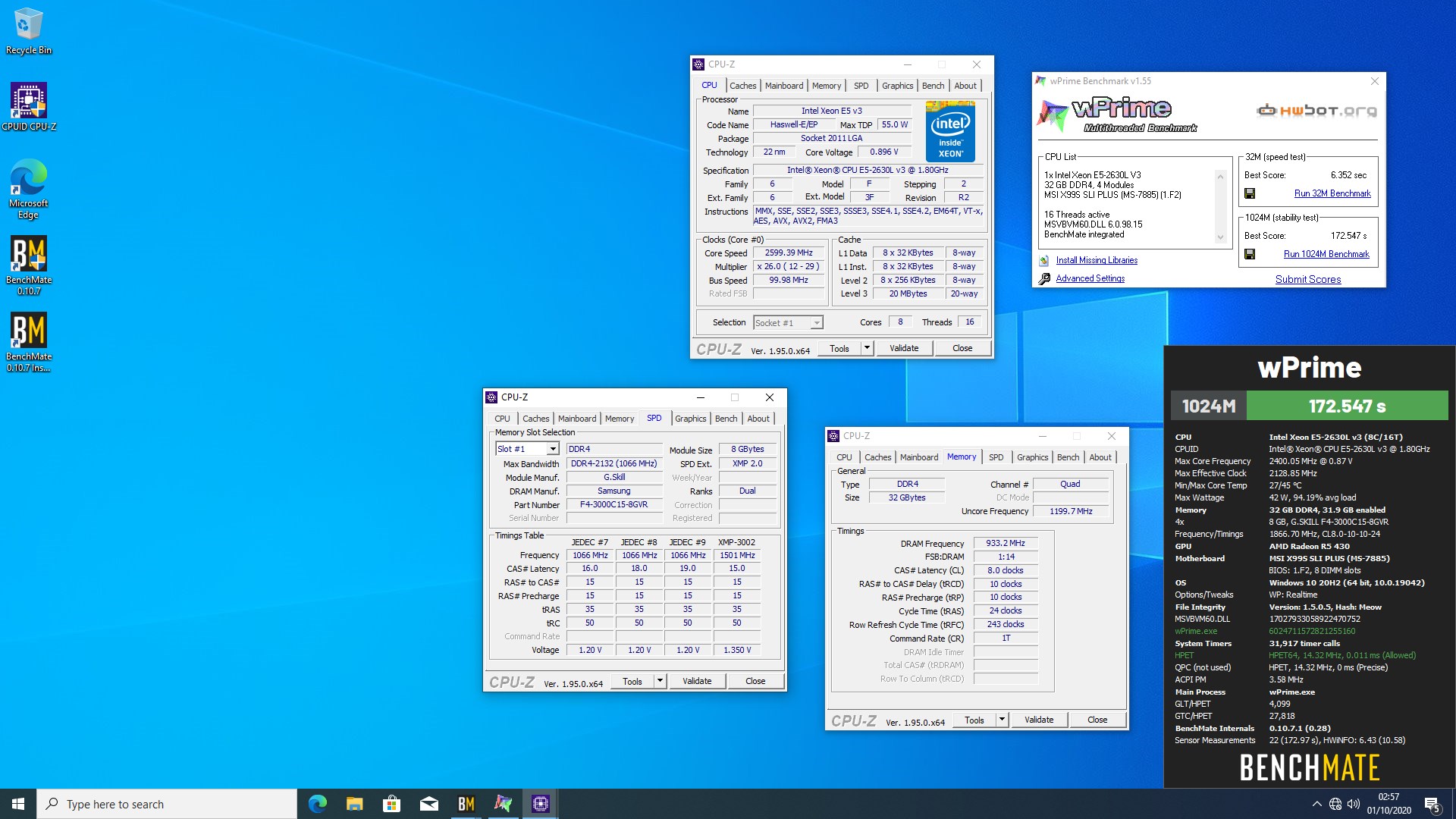Click the taskbar search box
1456x819 pixels.
167,804
